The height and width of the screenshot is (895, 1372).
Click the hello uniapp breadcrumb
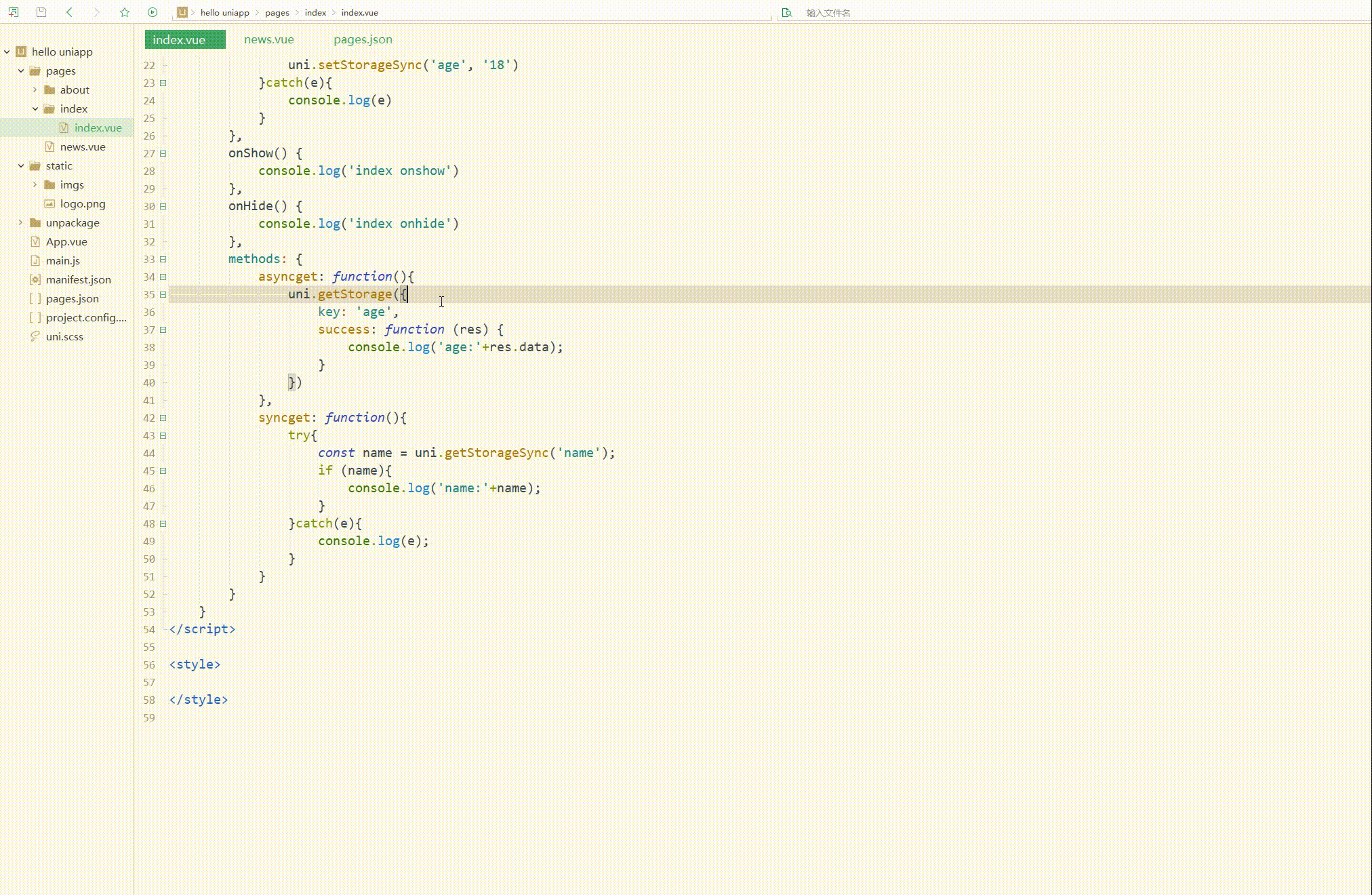225,12
